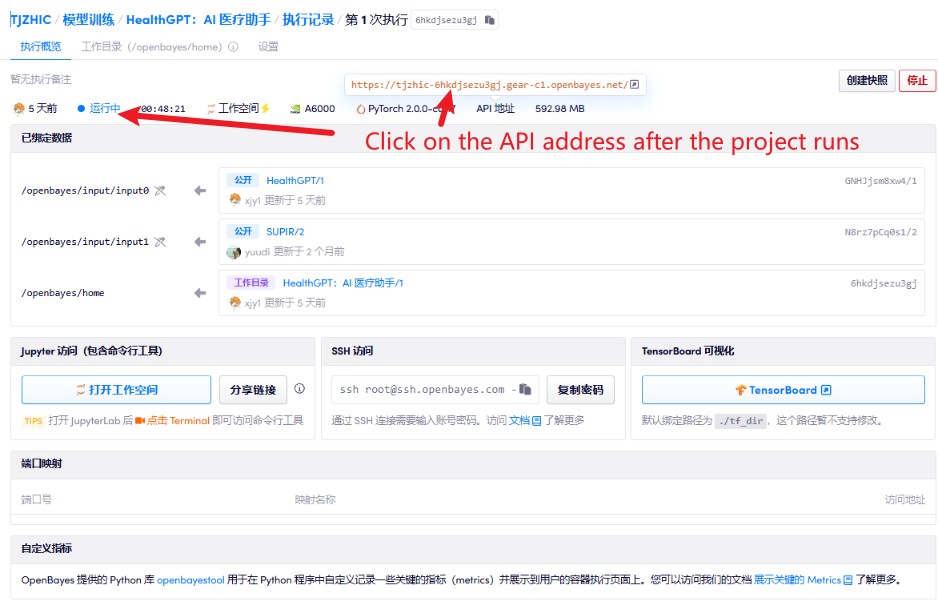
Task: Open the HealthGPT/1 dataset link
Action: pos(295,181)
